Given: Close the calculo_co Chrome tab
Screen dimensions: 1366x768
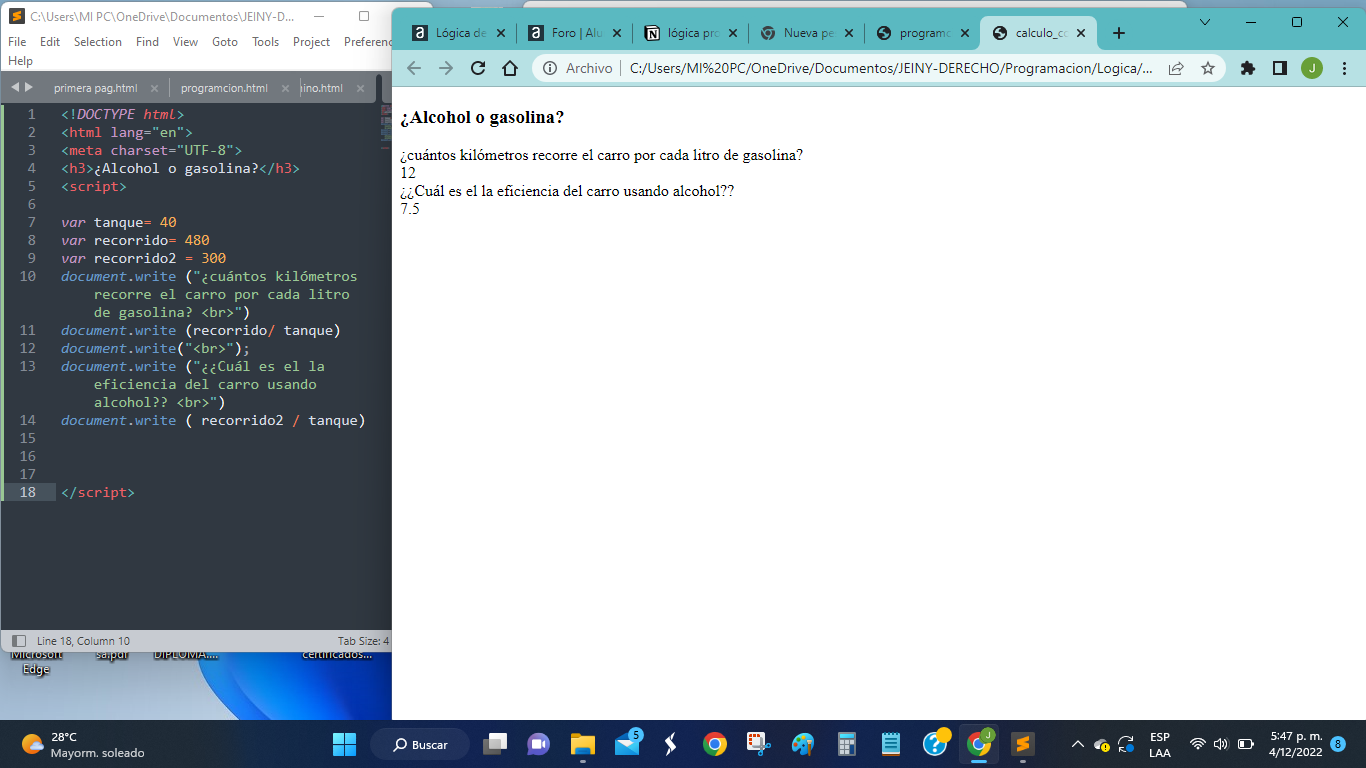Looking at the screenshot, I should click(x=1080, y=33).
